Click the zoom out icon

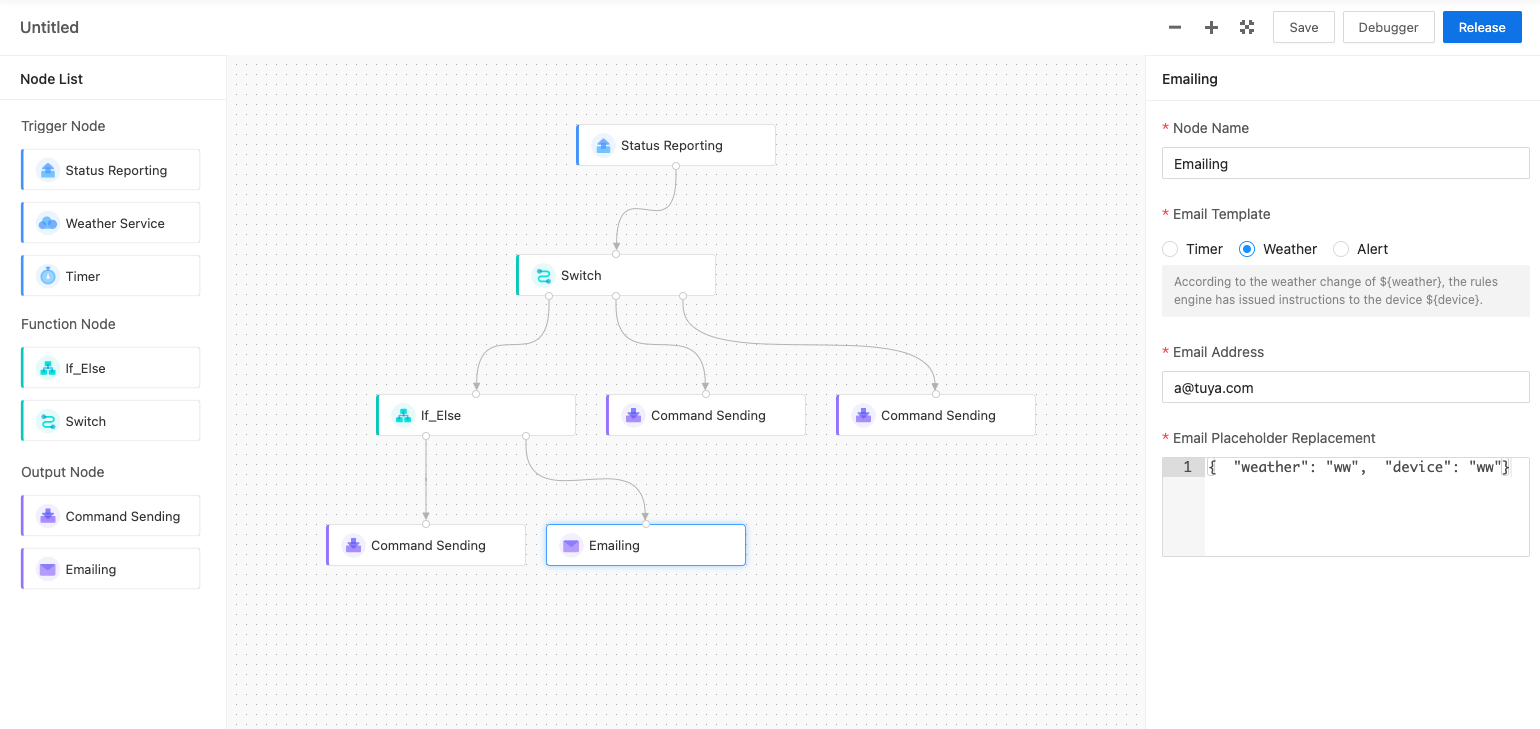(x=1175, y=27)
